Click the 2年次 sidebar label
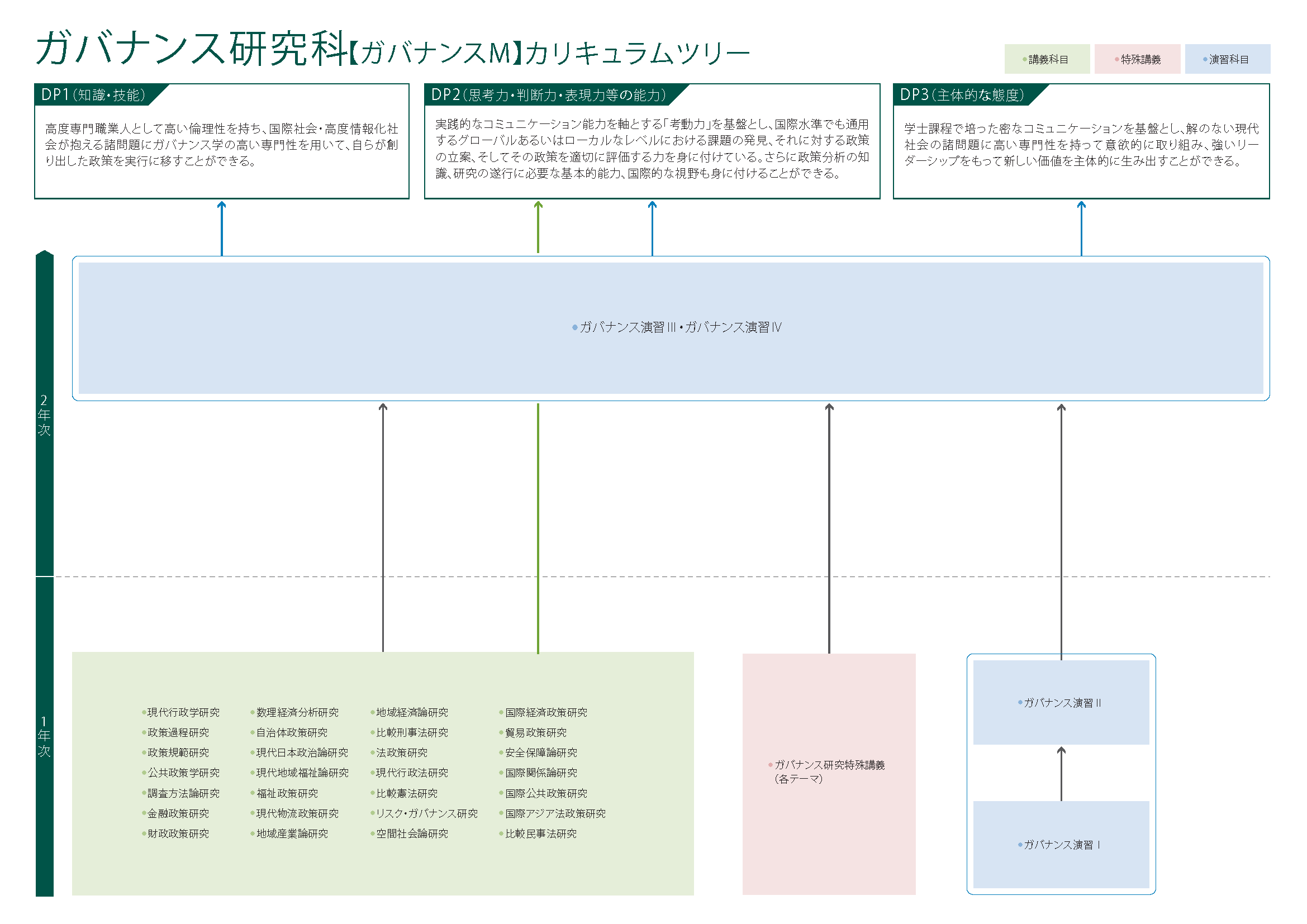The width and height of the screenshot is (1307, 924). coord(44,415)
